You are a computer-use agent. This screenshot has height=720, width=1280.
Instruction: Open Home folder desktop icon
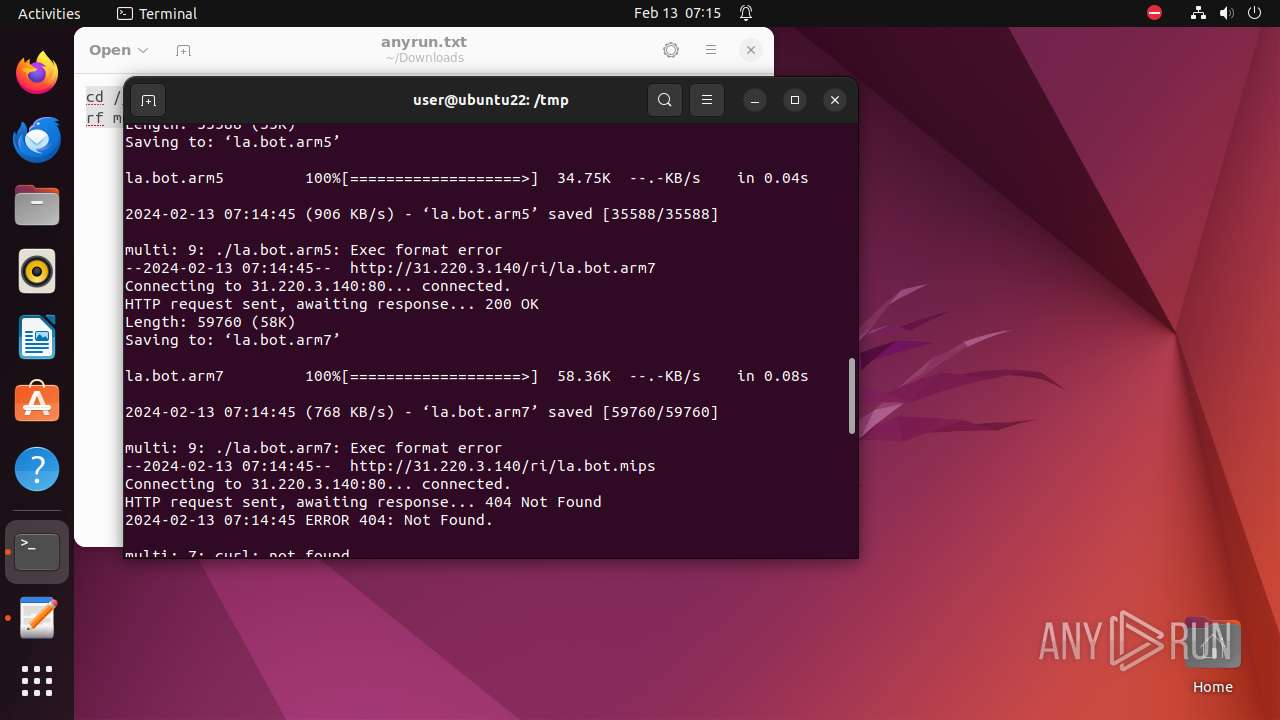[1212, 655]
